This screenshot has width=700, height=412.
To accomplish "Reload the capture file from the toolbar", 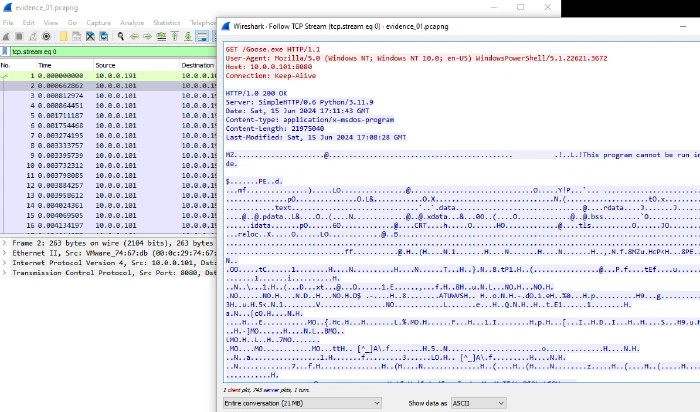I will click(x=104, y=37).
